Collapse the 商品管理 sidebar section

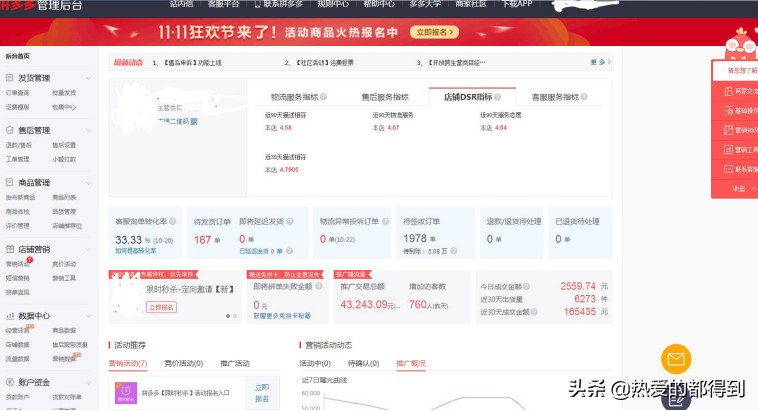(88, 183)
